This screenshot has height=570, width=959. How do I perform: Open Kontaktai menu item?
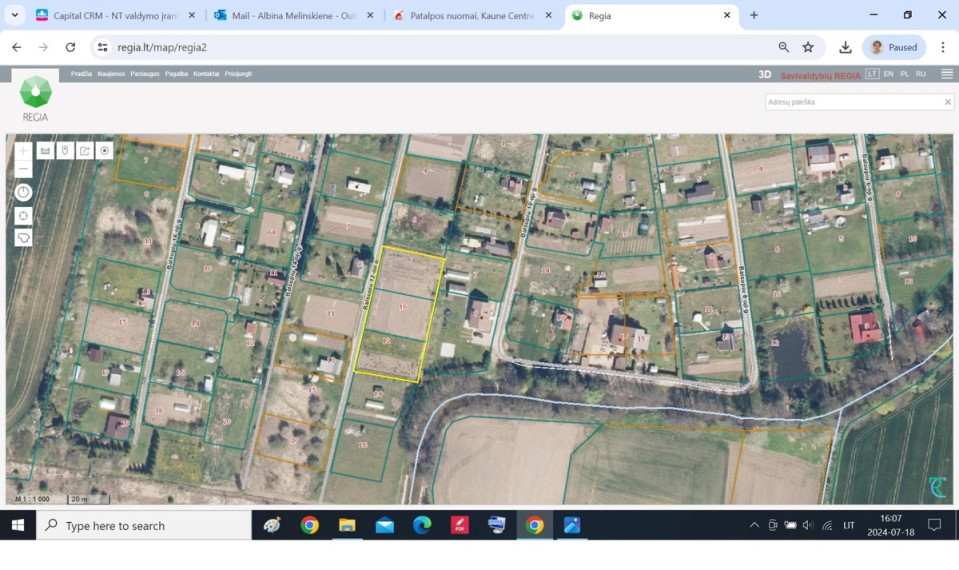pos(206,74)
